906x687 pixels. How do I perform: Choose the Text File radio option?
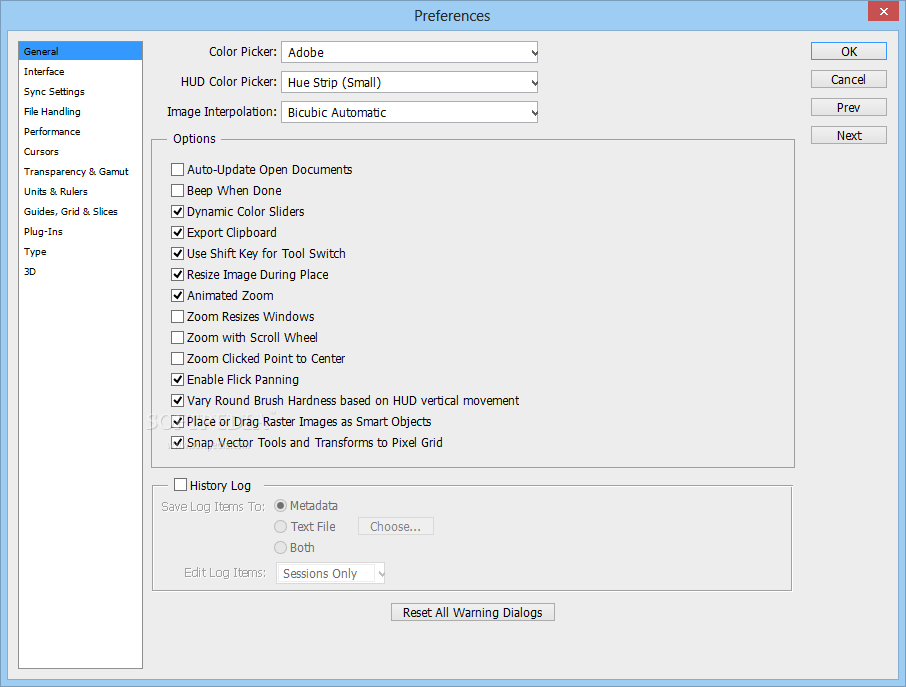pyautogui.click(x=280, y=526)
